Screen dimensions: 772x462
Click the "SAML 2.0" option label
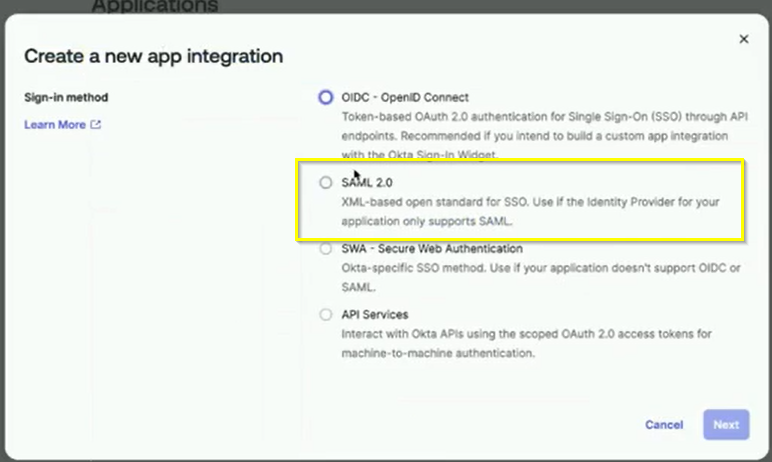369,183
